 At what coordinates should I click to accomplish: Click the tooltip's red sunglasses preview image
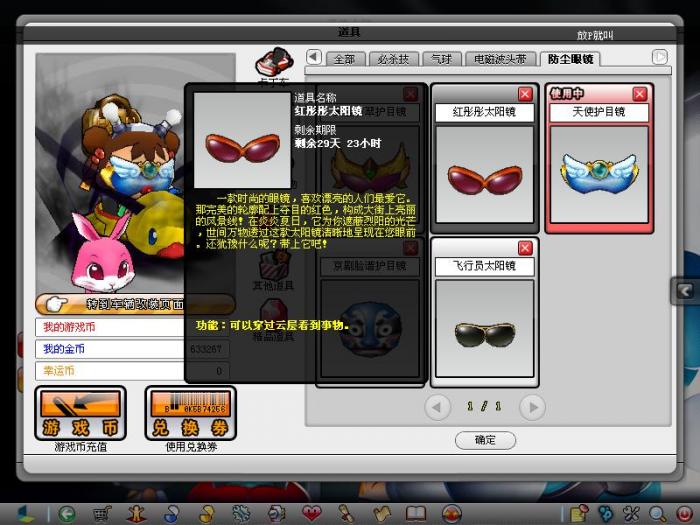pyautogui.click(x=242, y=140)
